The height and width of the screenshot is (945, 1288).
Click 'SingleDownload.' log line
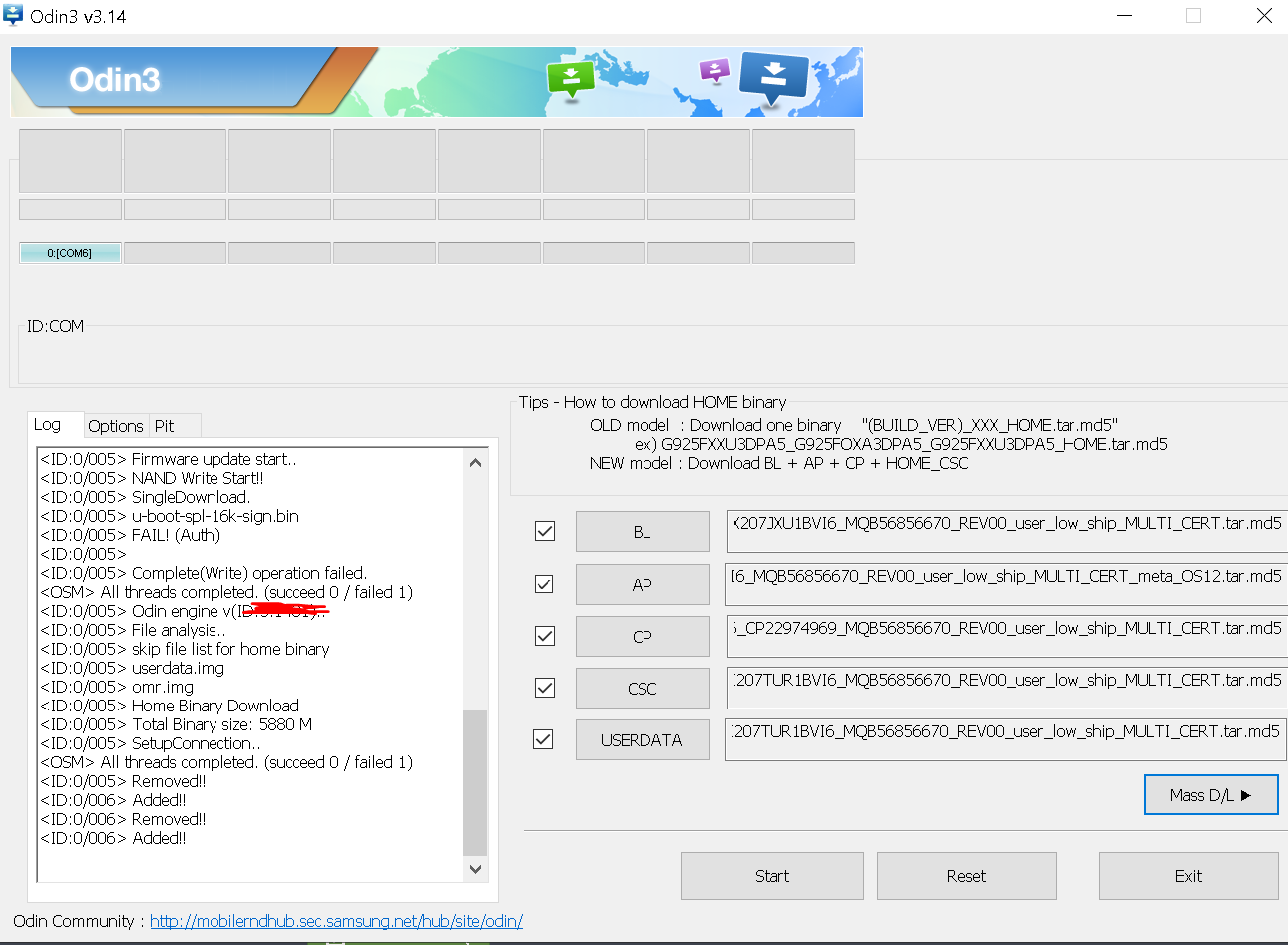(x=146, y=497)
